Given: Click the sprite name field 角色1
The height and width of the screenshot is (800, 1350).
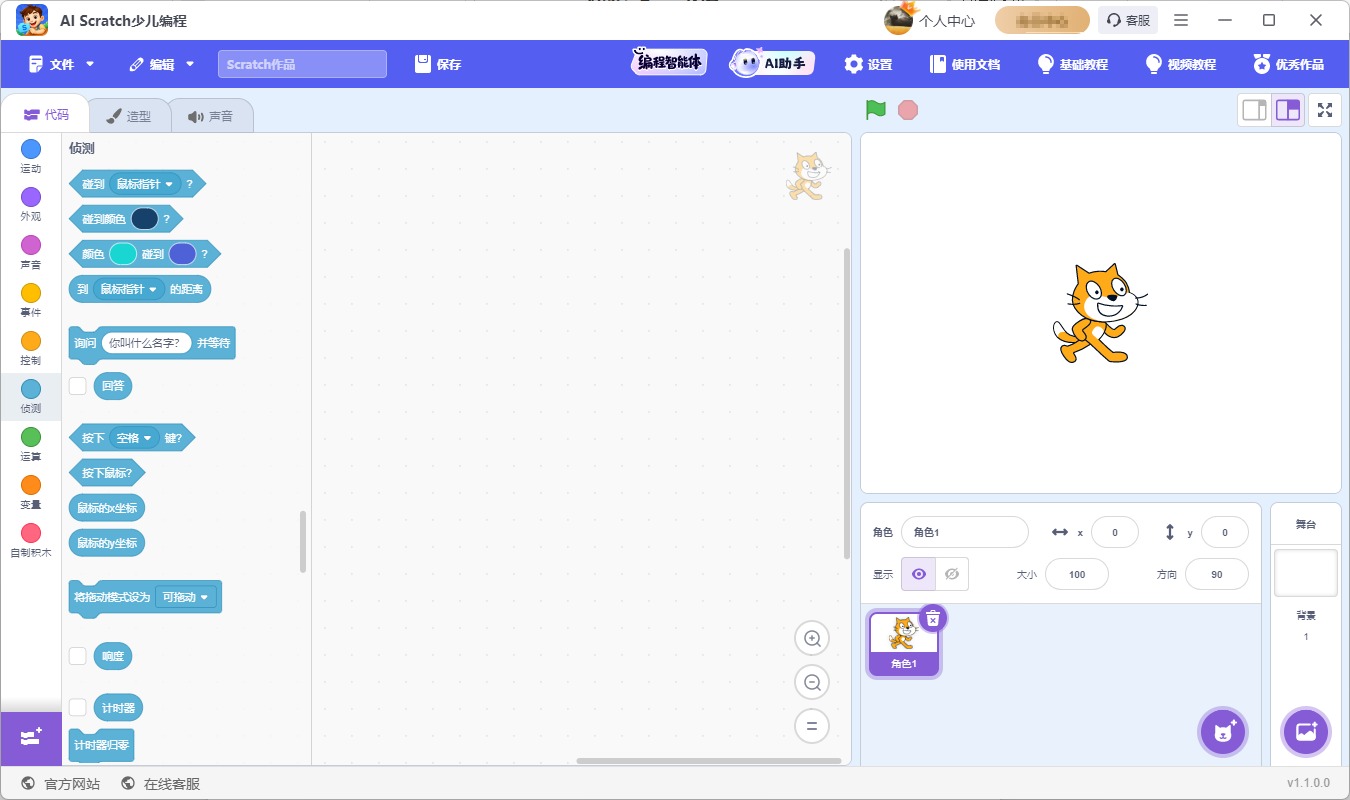Looking at the screenshot, I should click(964, 532).
